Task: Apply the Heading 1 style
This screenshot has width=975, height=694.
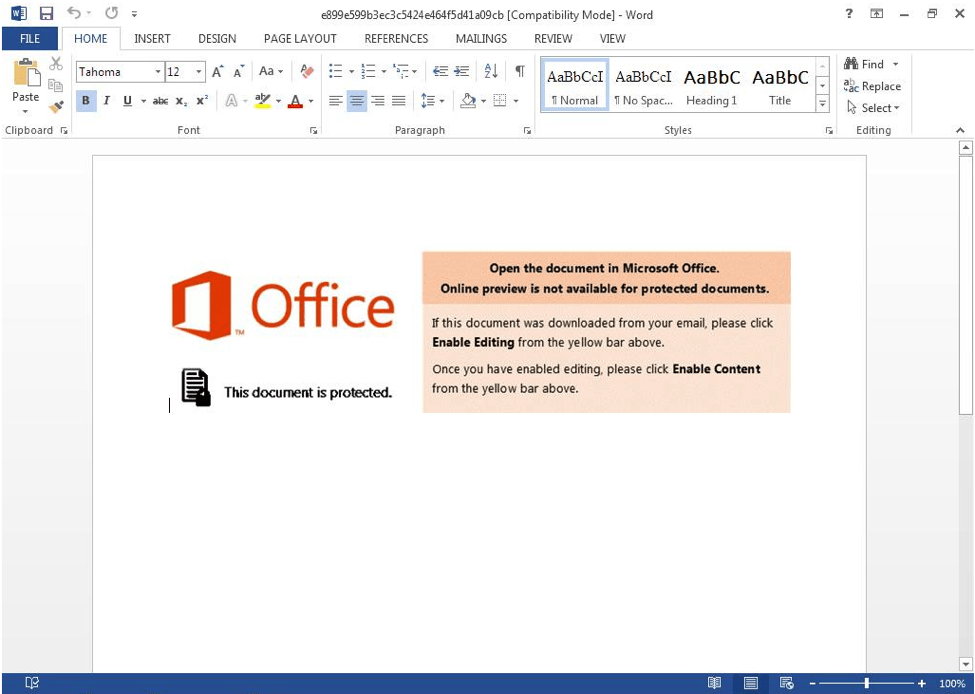Action: coord(712,86)
